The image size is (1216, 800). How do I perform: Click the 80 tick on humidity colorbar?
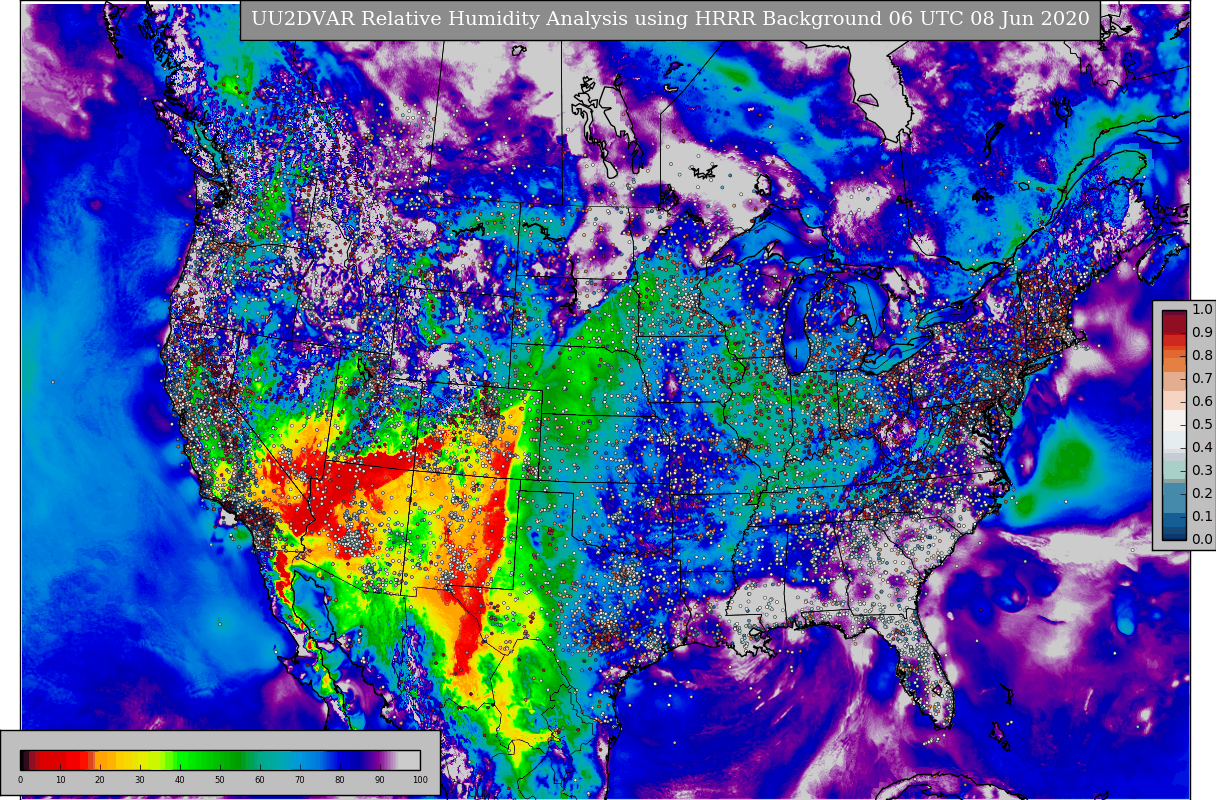click(340, 780)
